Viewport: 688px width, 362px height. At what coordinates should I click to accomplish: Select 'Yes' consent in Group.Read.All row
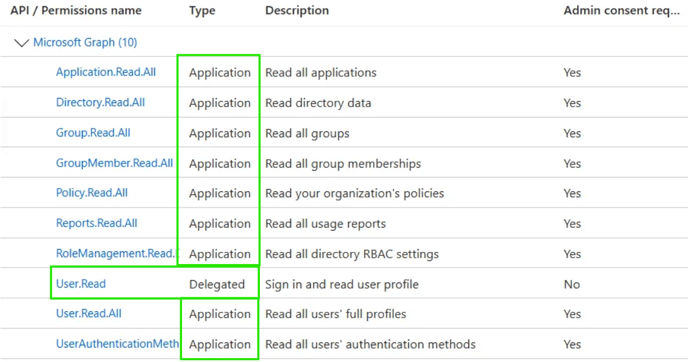[572, 133]
